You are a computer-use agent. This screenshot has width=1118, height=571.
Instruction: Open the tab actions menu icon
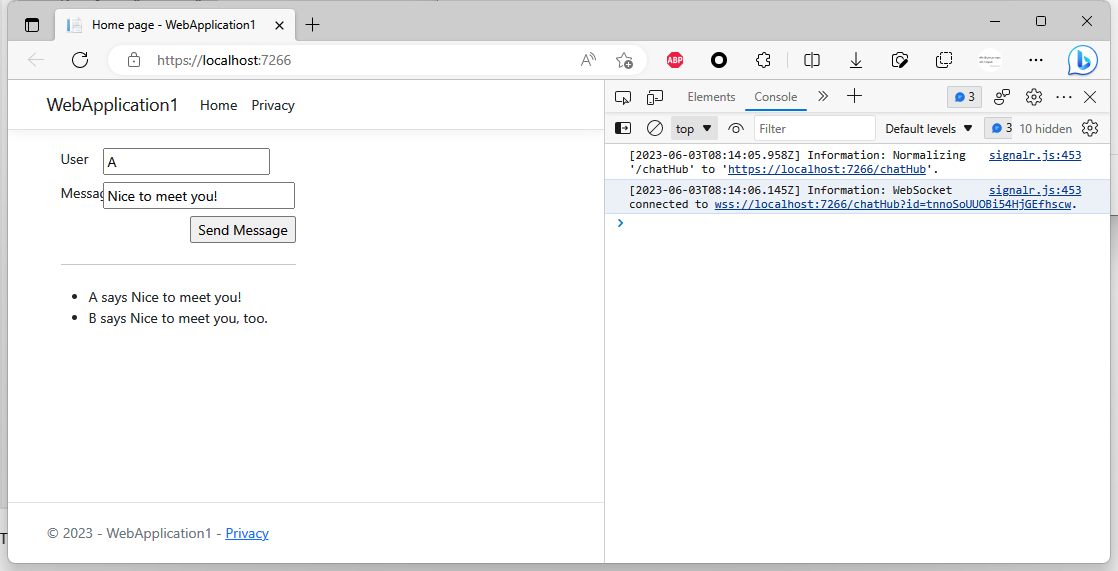point(32,25)
